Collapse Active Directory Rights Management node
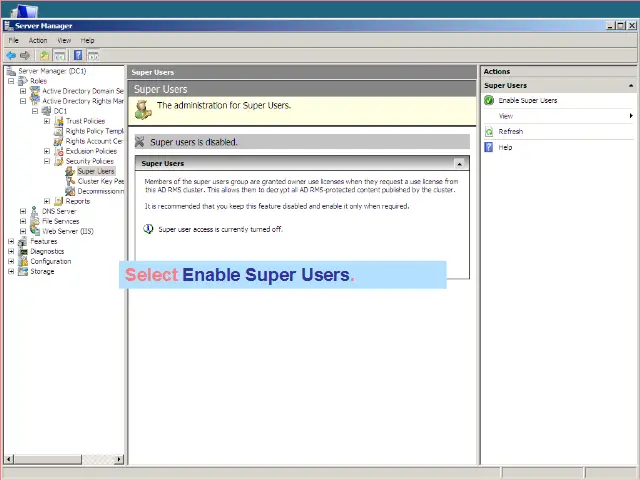640x480 pixels. click(x=23, y=101)
